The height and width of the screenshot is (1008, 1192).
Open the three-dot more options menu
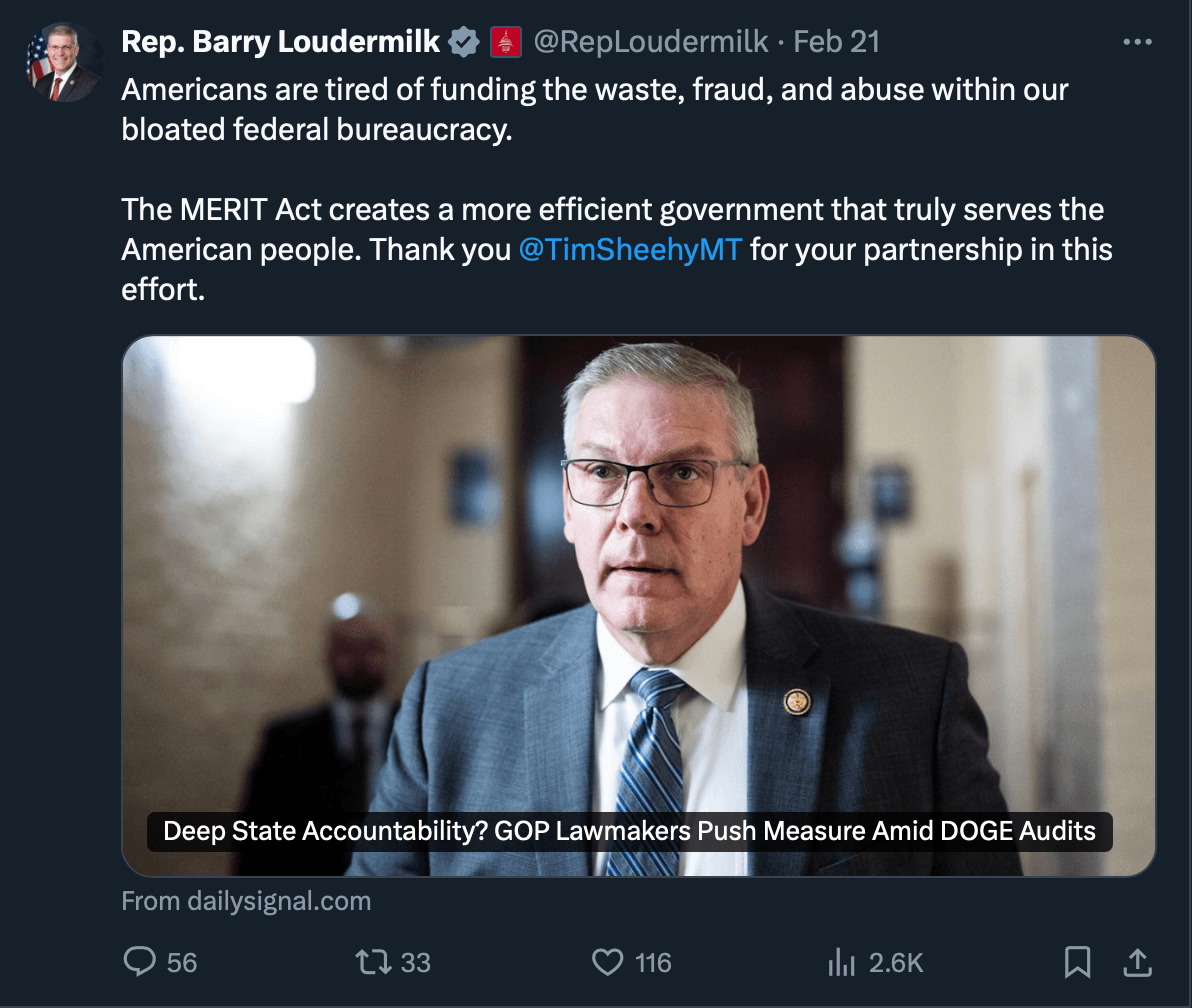pos(1137,43)
